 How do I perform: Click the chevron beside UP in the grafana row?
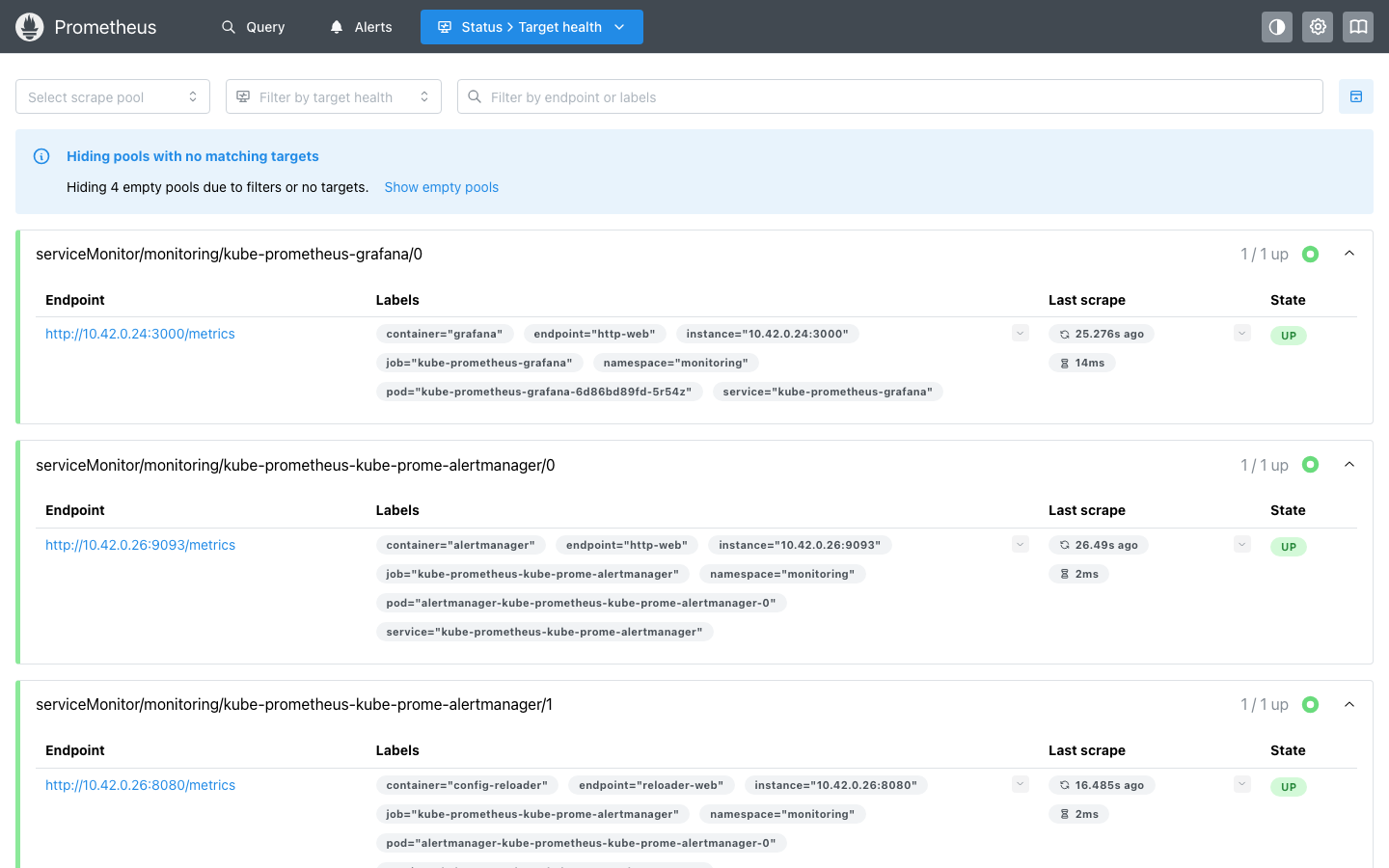1242,334
